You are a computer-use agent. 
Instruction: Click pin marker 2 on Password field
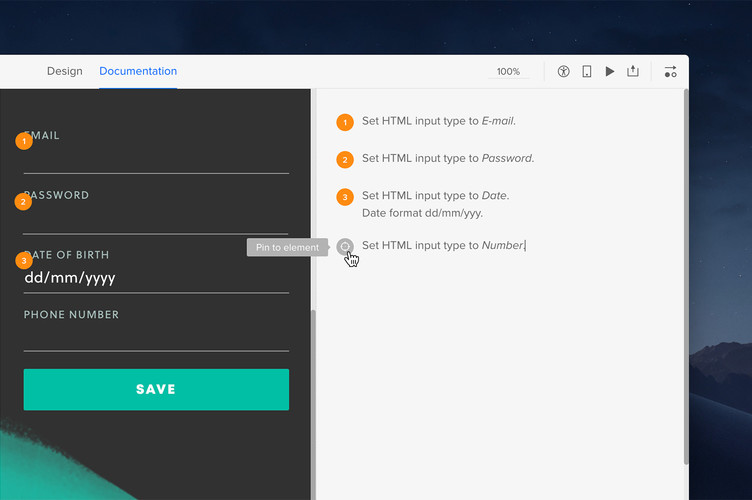23,201
